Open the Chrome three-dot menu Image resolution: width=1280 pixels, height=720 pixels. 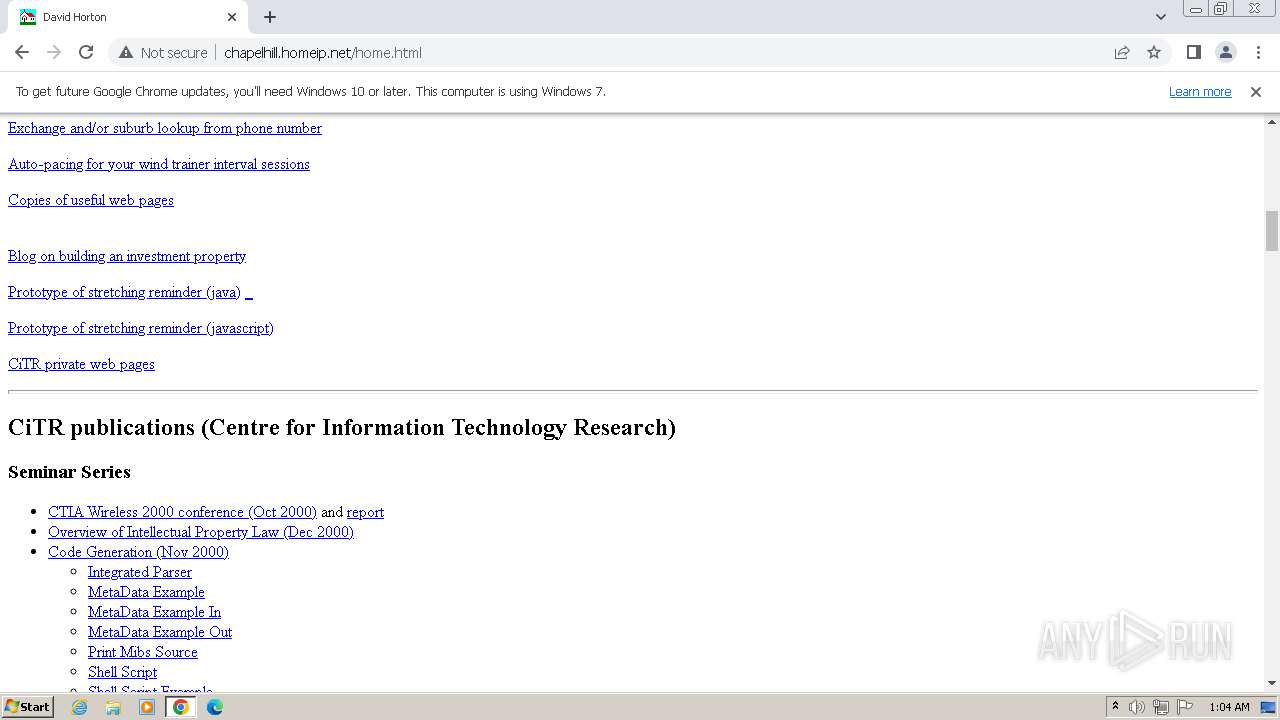pyautogui.click(x=1258, y=52)
